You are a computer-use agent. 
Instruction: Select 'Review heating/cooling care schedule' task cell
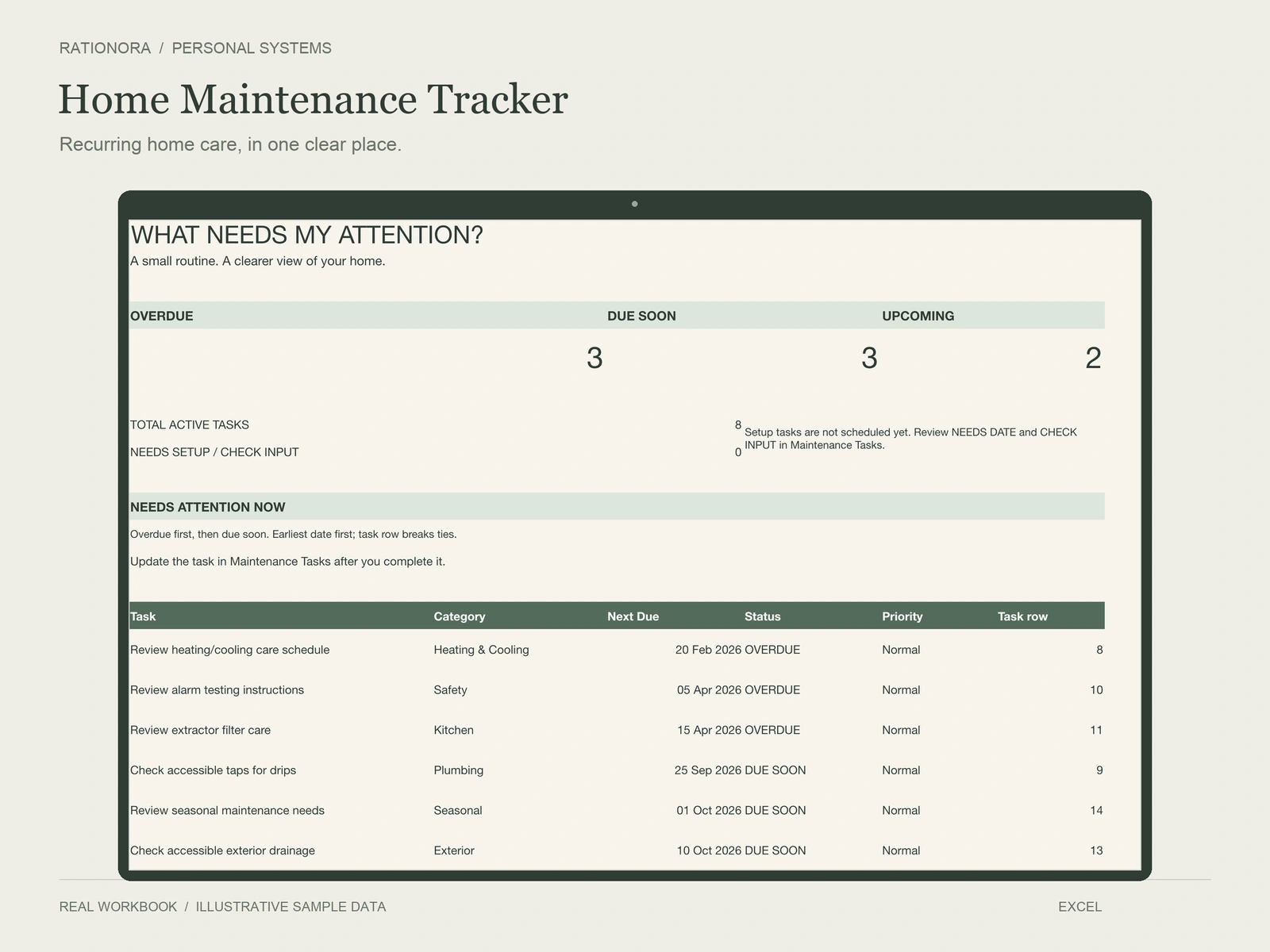point(230,650)
